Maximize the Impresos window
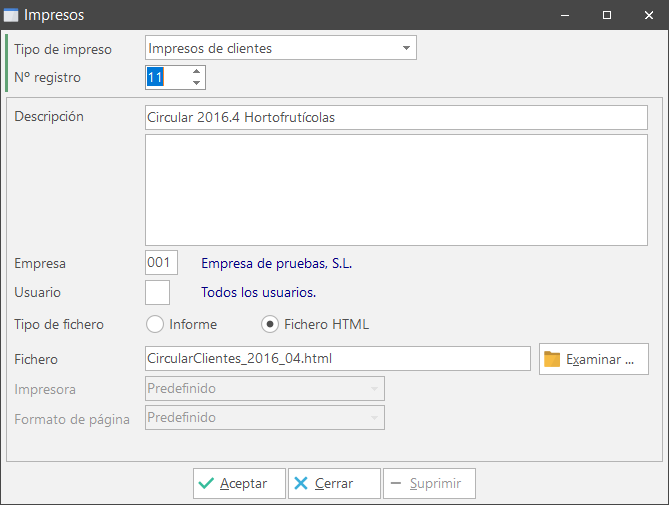The height and width of the screenshot is (505, 669). pyautogui.click(x=607, y=15)
